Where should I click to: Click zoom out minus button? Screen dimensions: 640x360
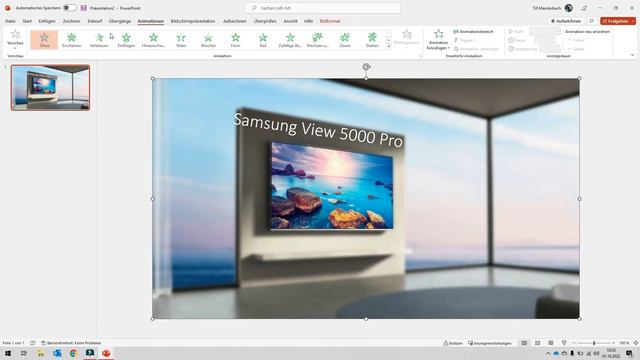[x=574, y=343]
